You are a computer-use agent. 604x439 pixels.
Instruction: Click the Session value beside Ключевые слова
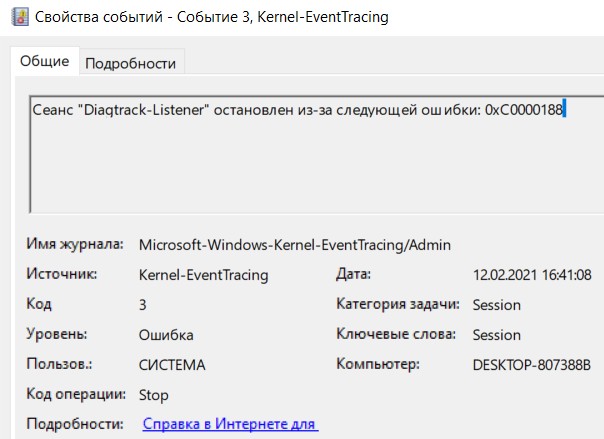coord(497,335)
